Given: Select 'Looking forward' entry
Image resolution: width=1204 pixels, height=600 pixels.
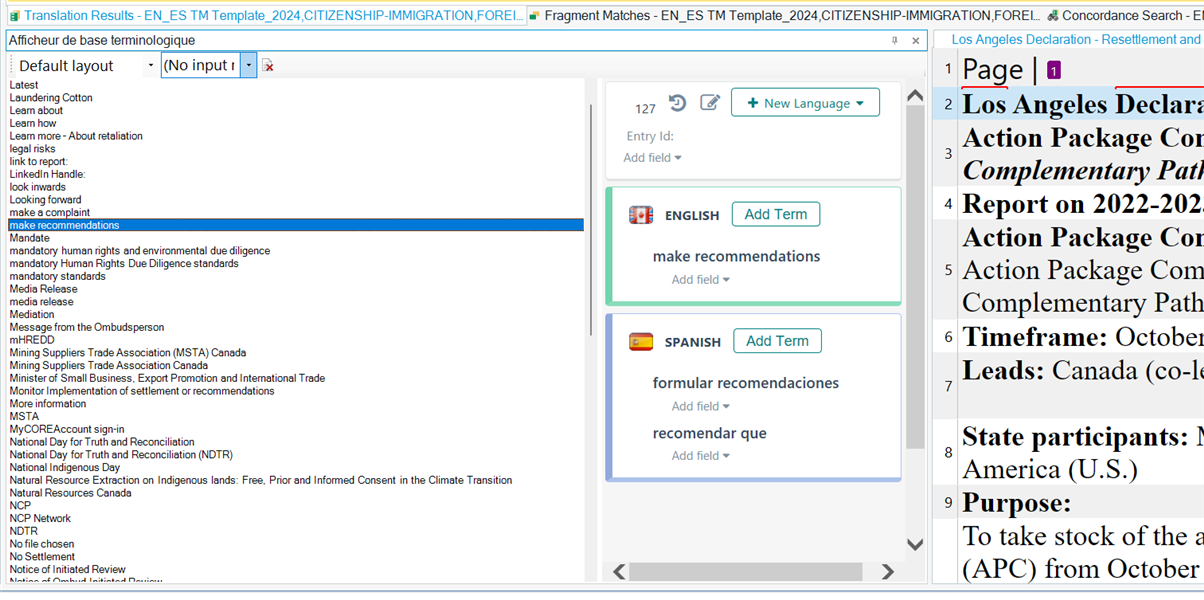Looking at the screenshot, I should tap(46, 200).
